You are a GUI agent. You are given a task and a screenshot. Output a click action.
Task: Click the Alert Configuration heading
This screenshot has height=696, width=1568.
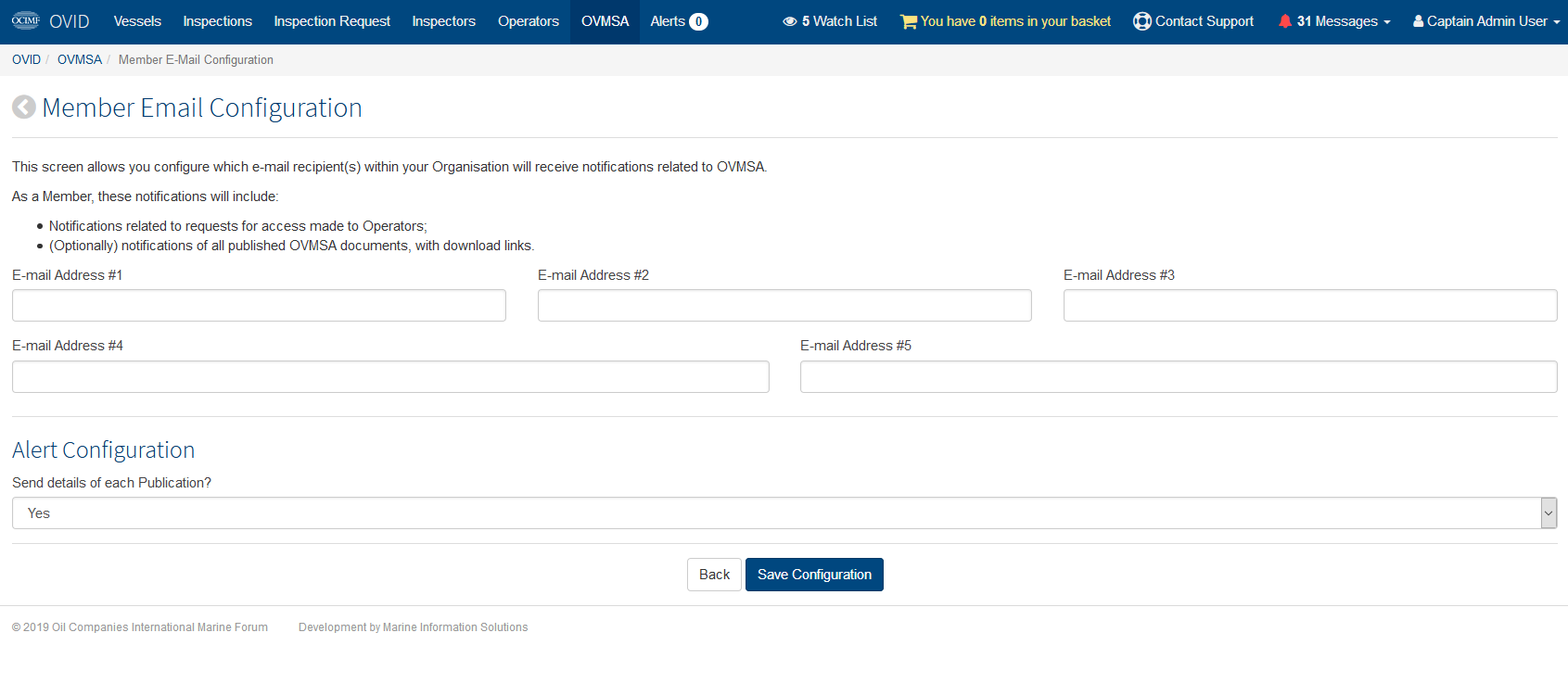[104, 450]
